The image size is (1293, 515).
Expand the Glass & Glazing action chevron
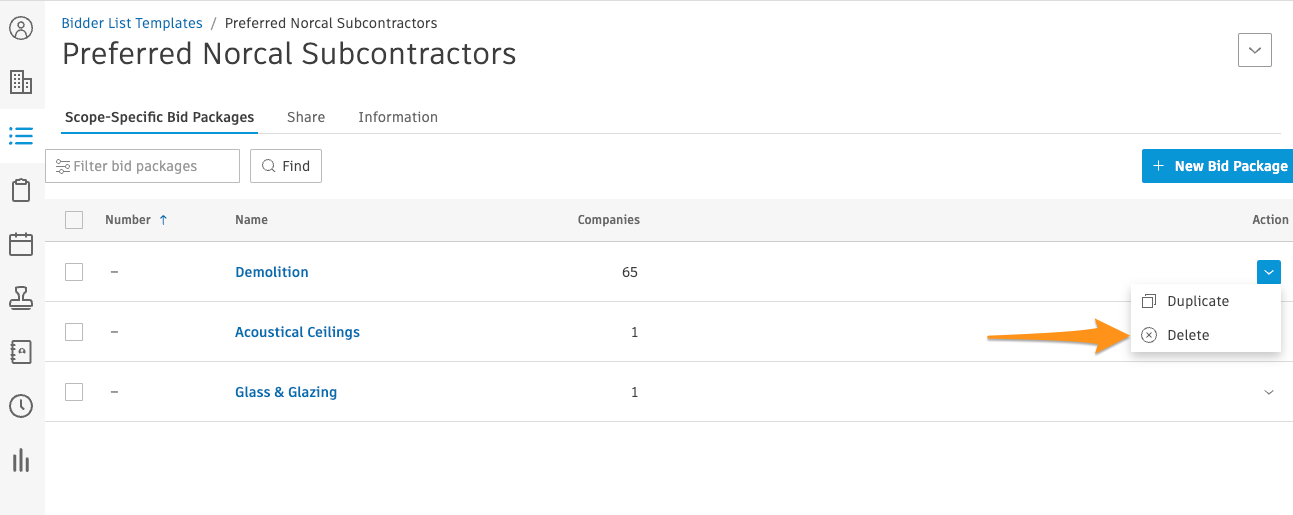[1269, 392]
